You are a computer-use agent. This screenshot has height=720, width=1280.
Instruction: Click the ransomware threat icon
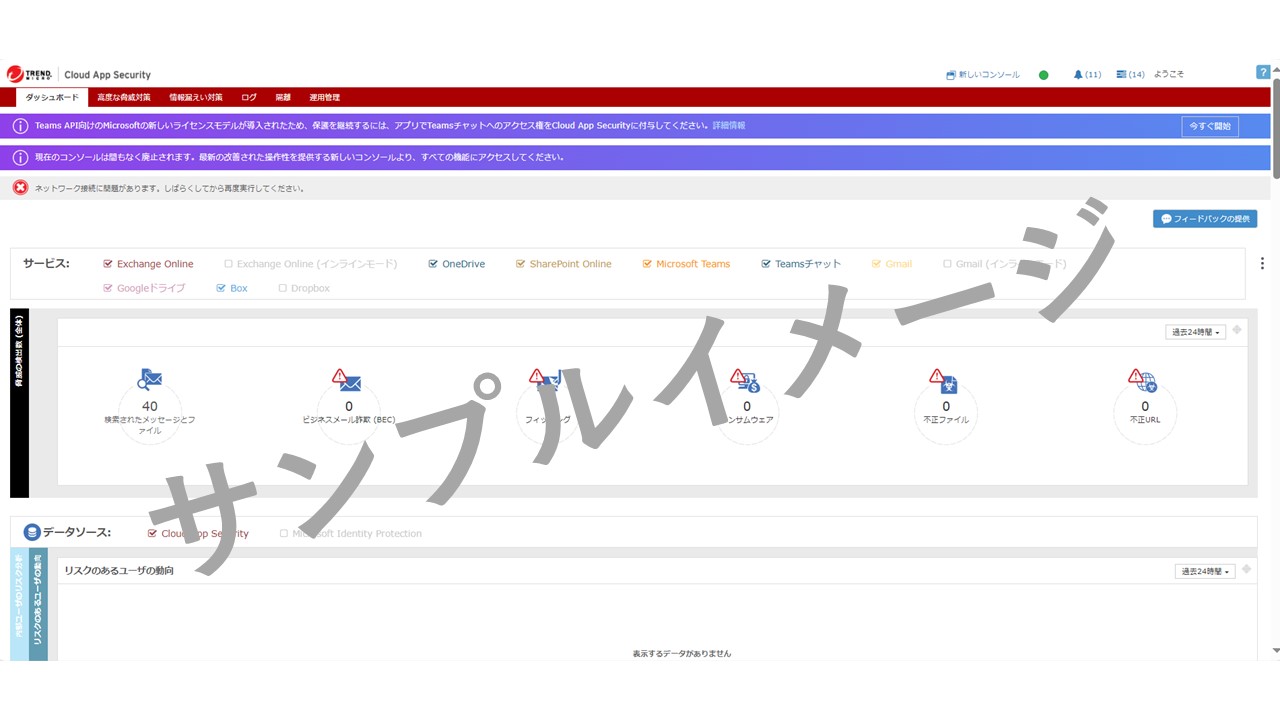(x=745, y=379)
